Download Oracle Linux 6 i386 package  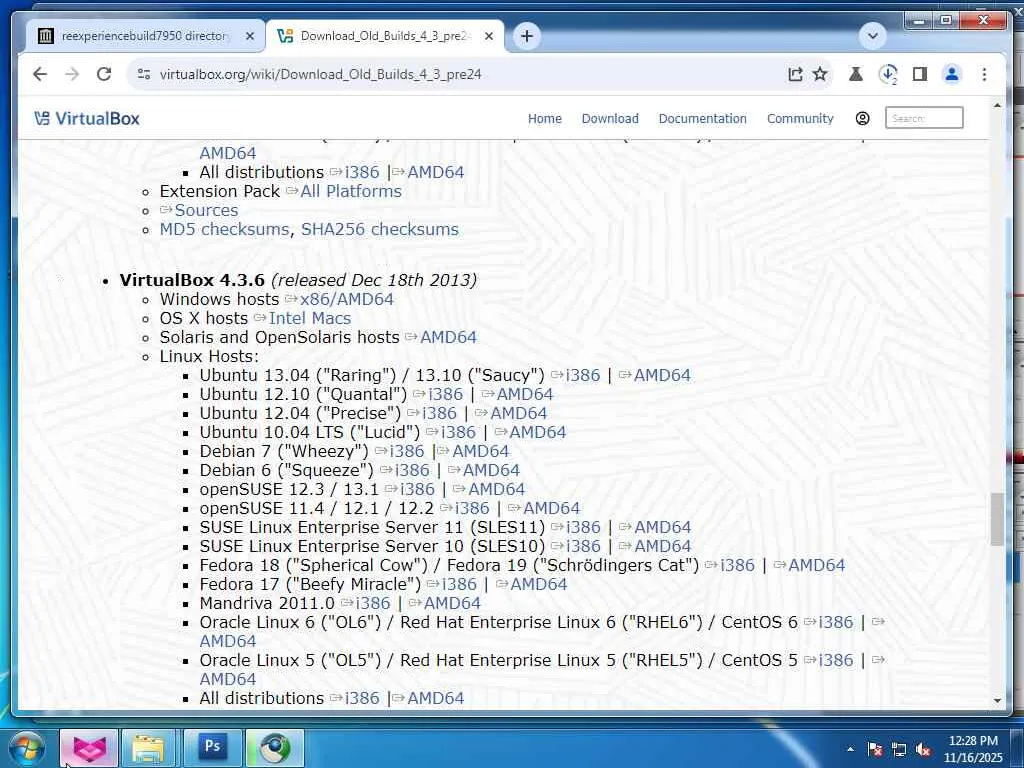pos(835,622)
